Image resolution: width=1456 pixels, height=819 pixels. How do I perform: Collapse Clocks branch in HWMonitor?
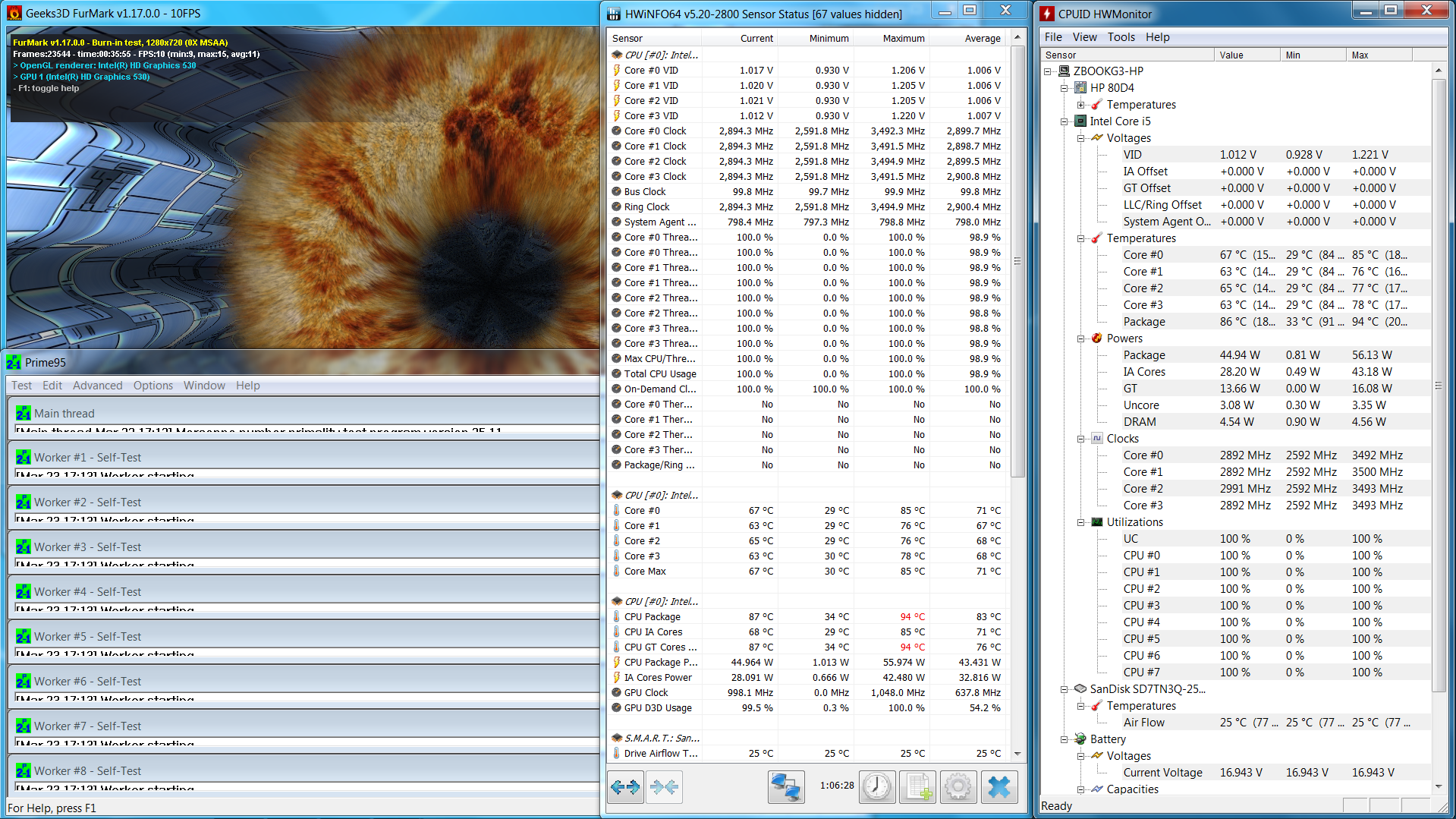pyautogui.click(x=1081, y=439)
